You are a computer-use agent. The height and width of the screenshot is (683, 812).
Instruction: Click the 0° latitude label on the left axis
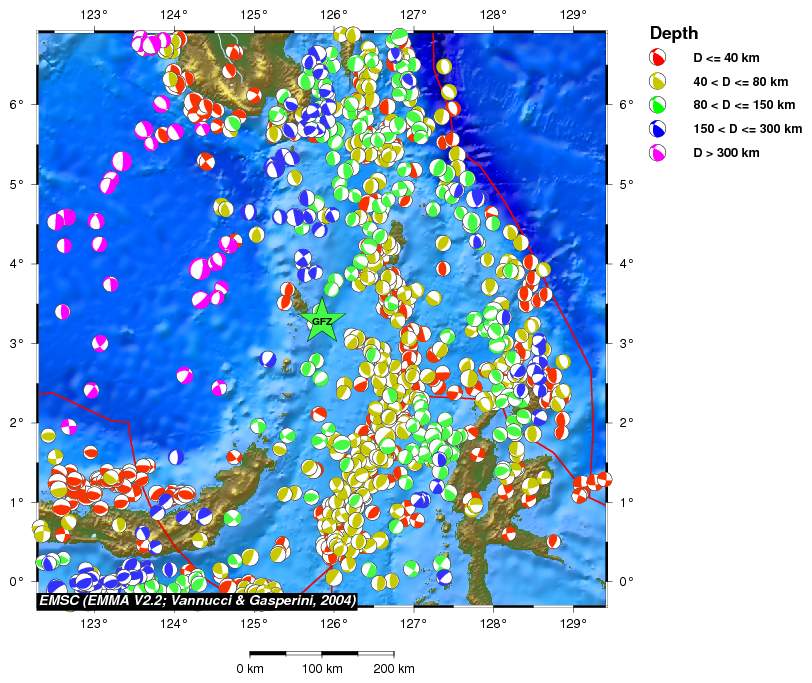[17, 582]
